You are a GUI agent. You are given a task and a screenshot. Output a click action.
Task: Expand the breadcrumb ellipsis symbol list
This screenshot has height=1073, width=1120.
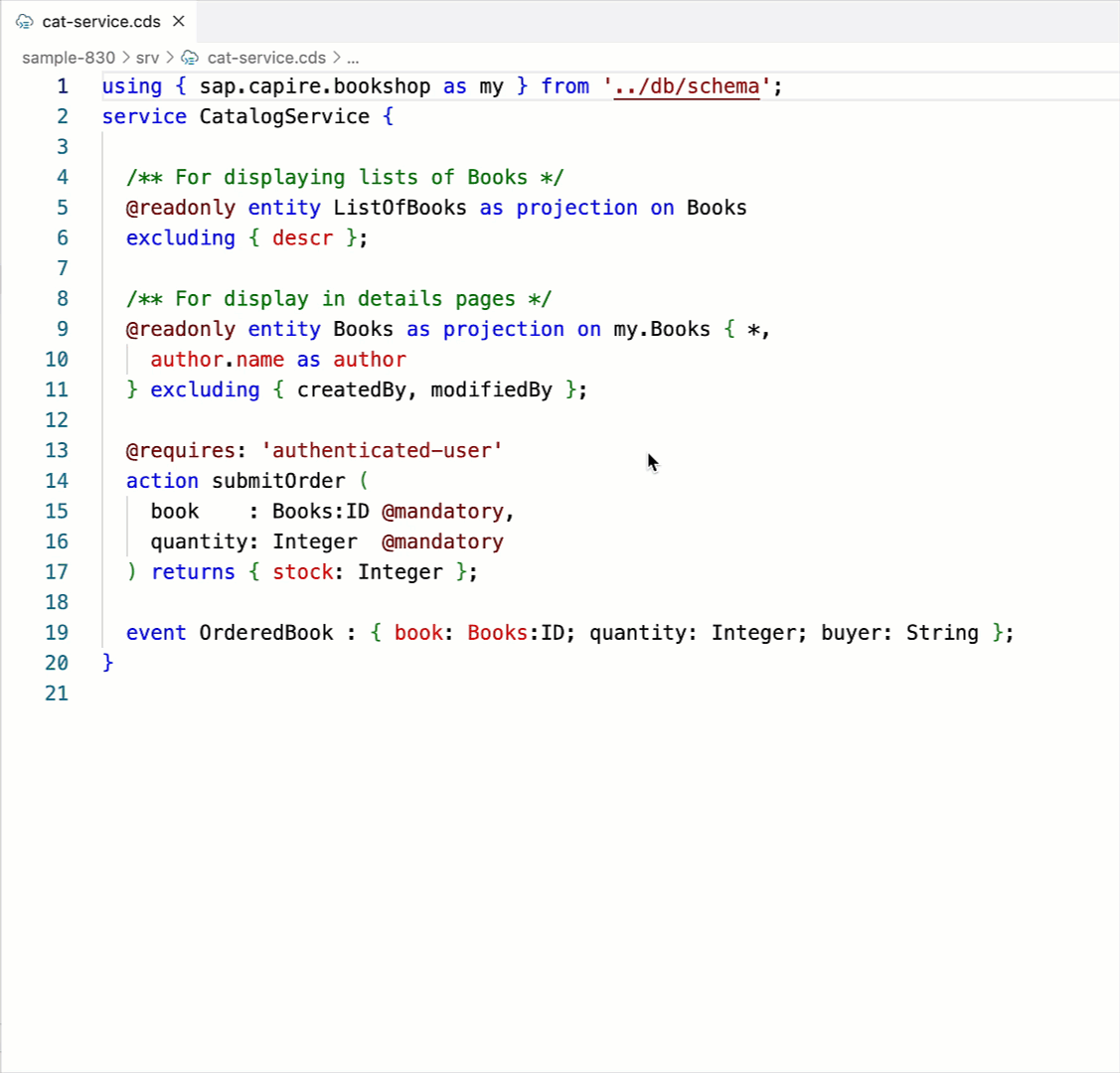(353, 58)
